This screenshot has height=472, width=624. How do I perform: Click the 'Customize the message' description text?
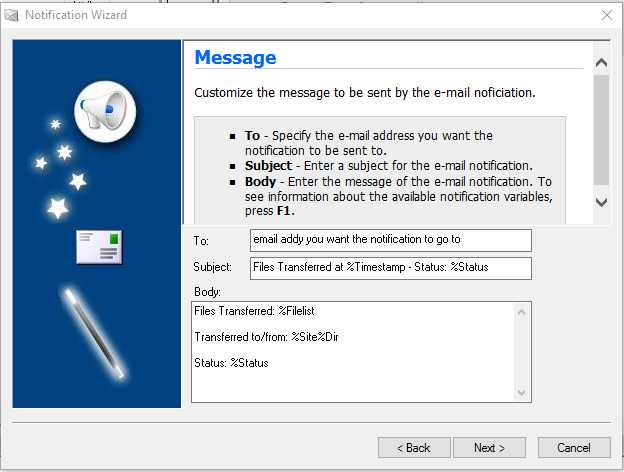(365, 93)
